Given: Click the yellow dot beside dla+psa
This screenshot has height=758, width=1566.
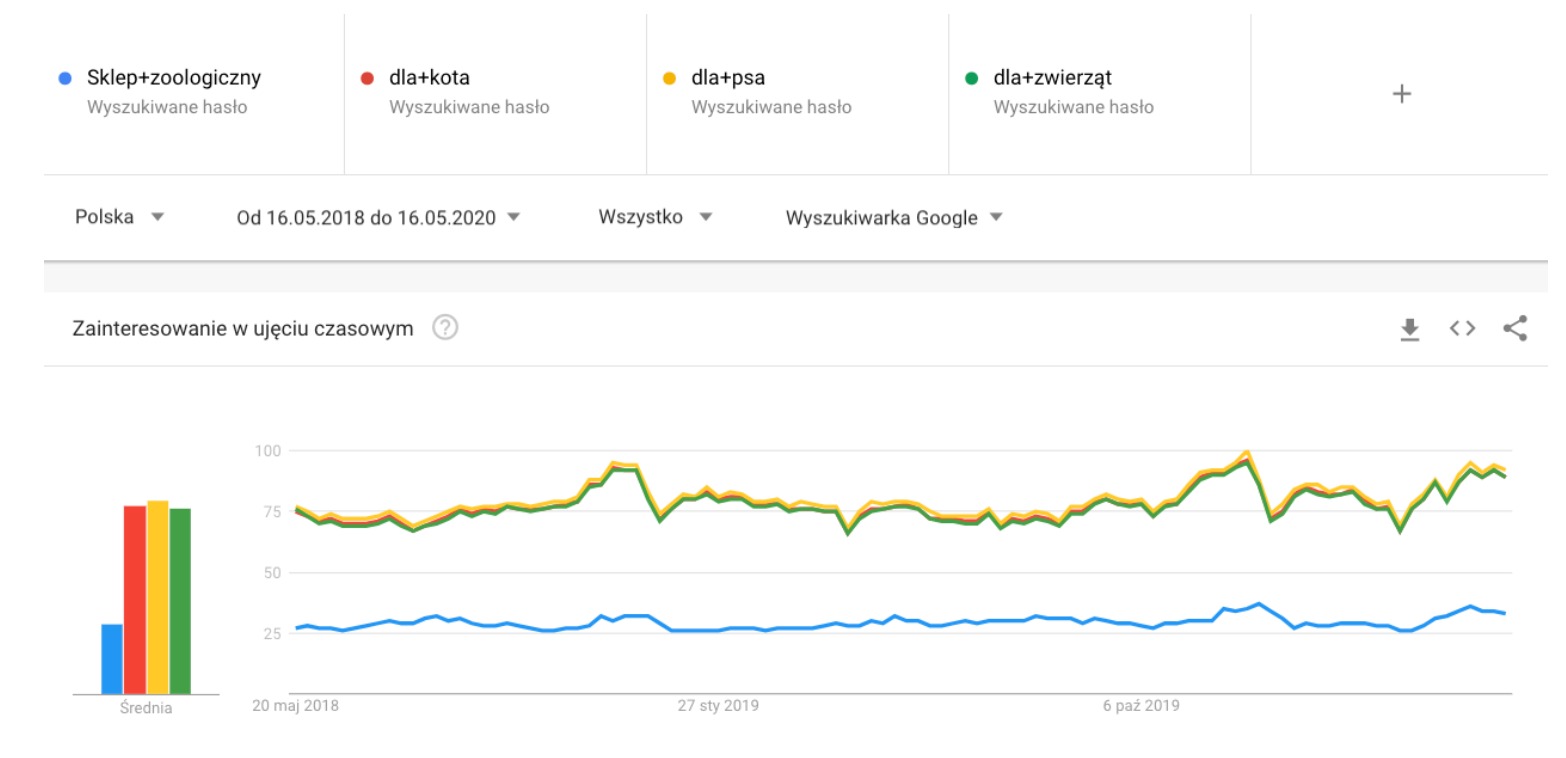Looking at the screenshot, I should [669, 78].
